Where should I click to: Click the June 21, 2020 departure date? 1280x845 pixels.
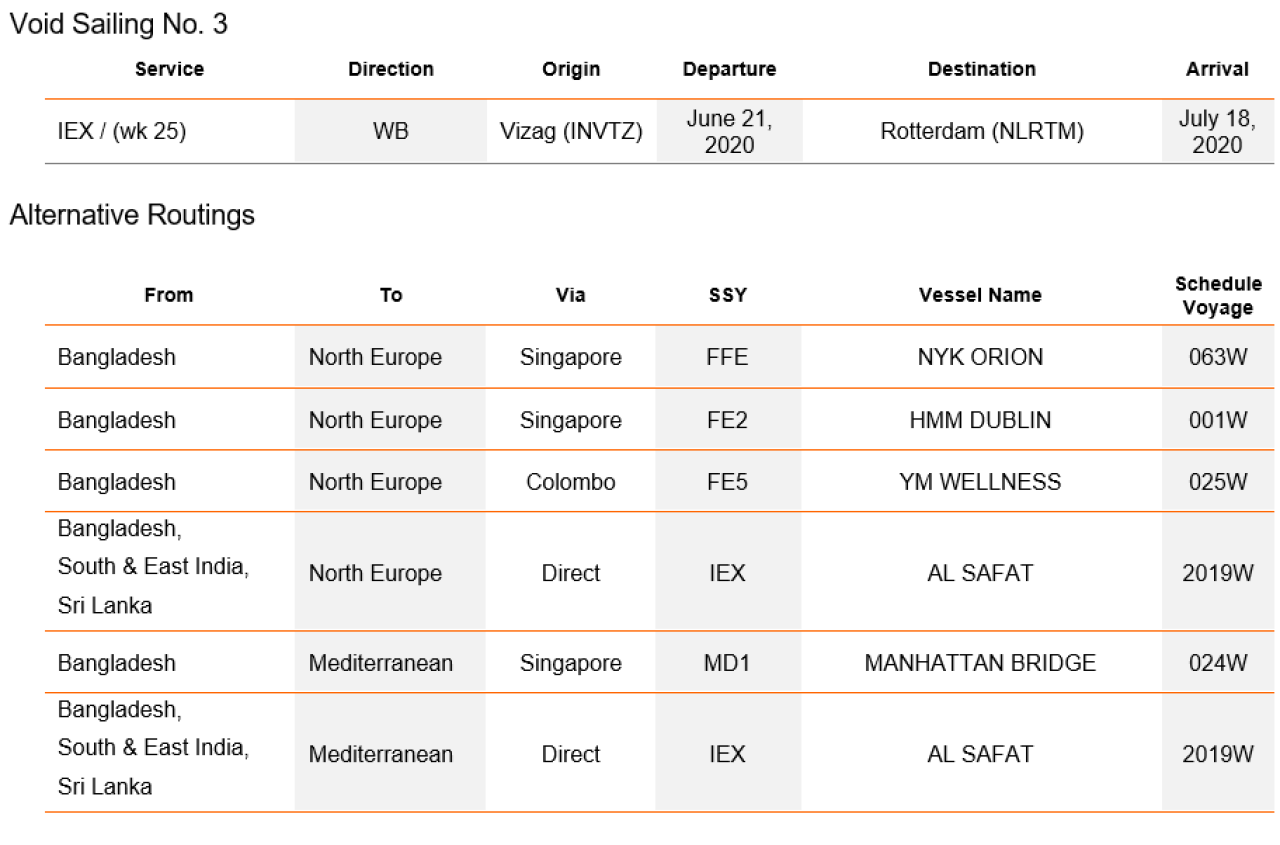[729, 132]
